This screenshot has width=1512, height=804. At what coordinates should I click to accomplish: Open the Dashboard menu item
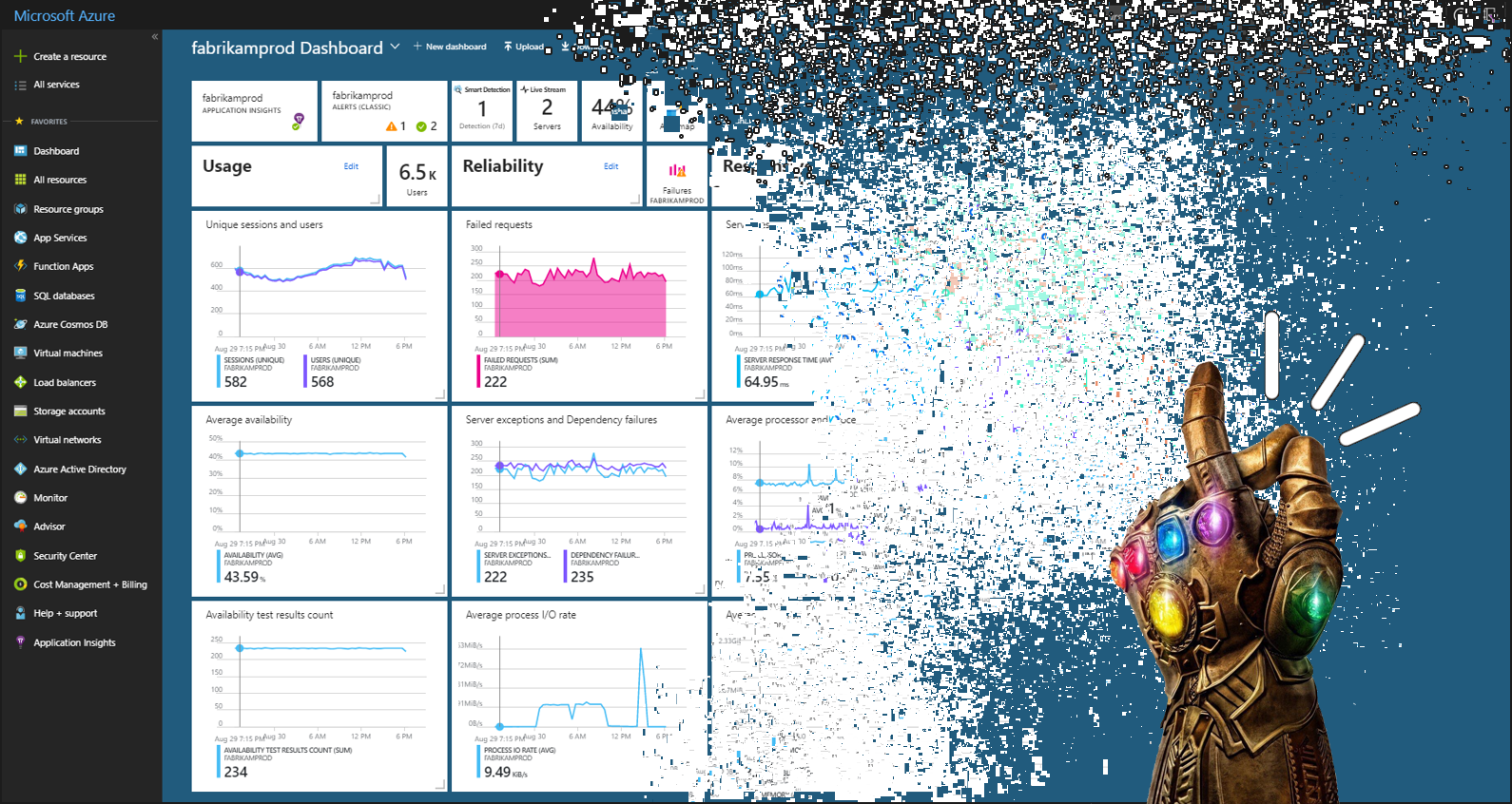(56, 151)
